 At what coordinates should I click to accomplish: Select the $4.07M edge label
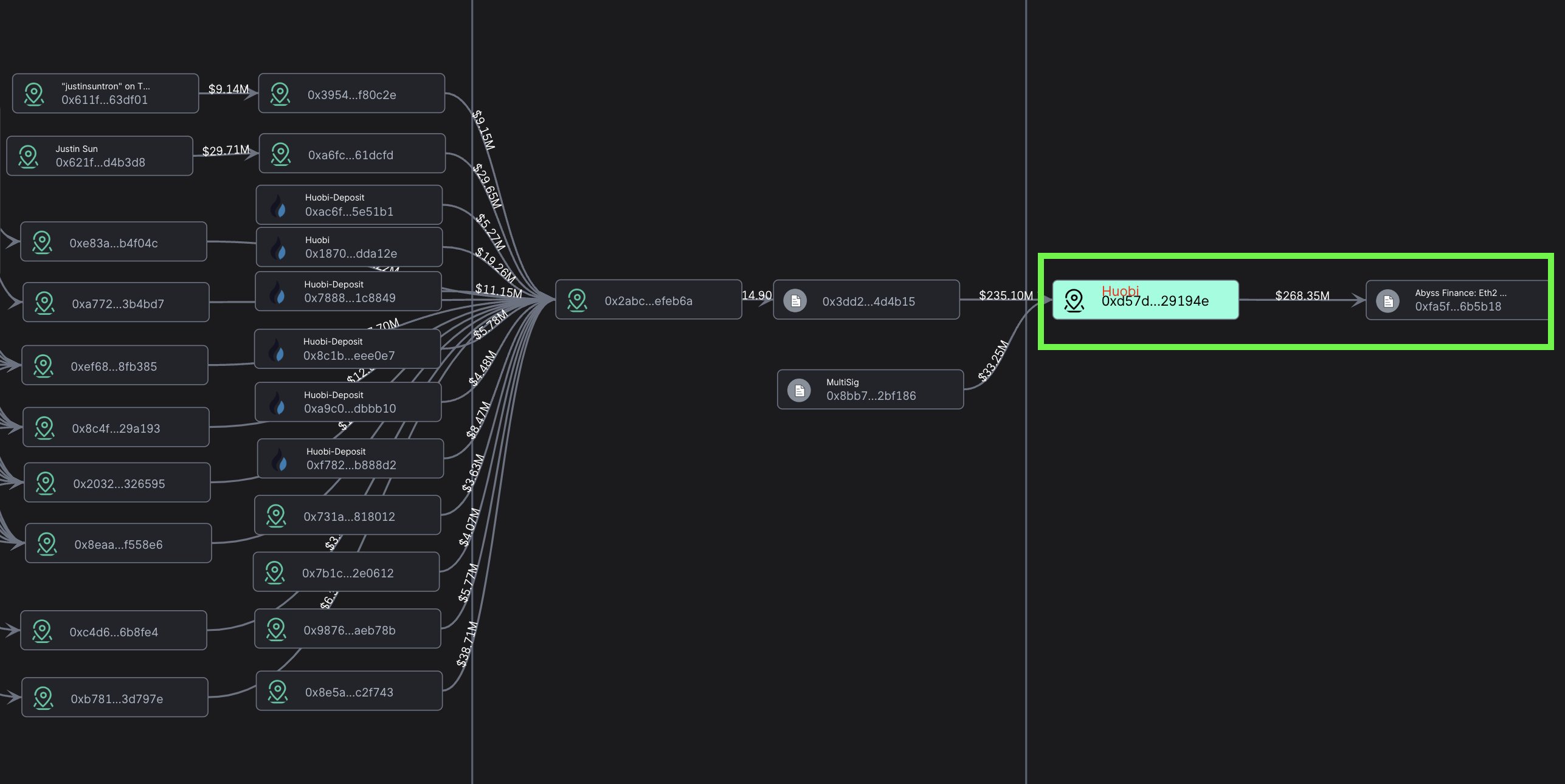(469, 527)
